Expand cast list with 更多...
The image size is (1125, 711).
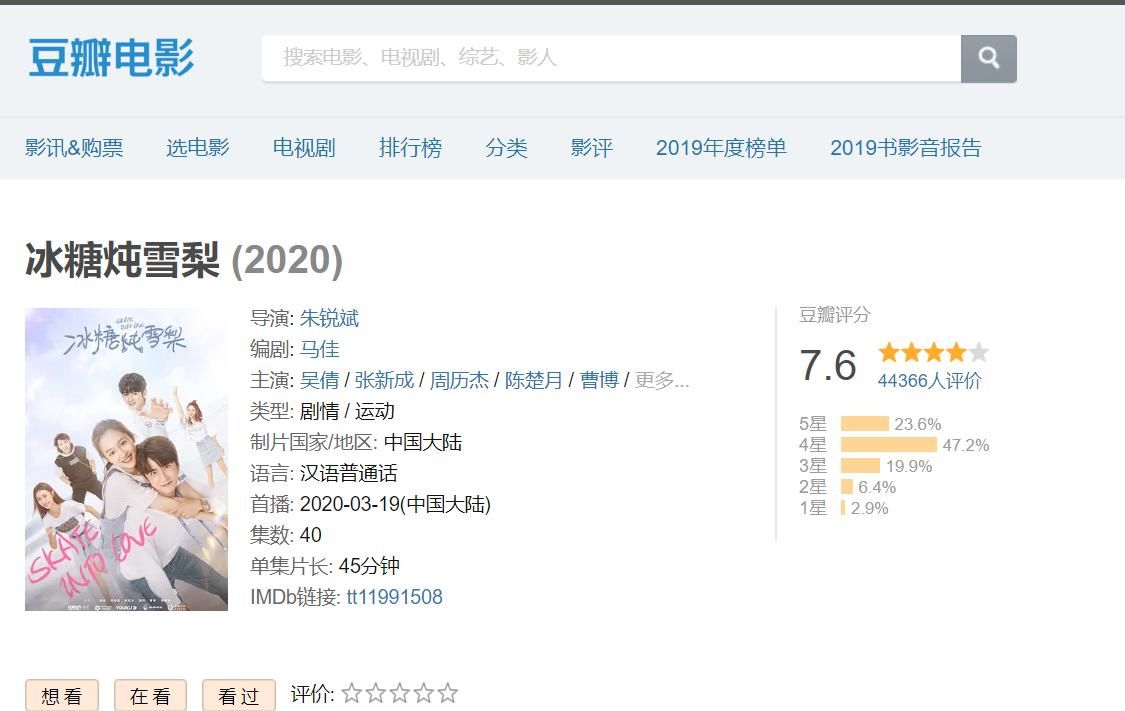[x=662, y=380]
